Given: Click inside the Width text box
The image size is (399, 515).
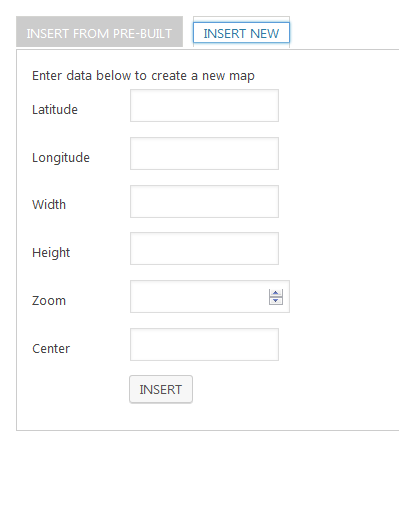Looking at the screenshot, I should click(x=204, y=201).
